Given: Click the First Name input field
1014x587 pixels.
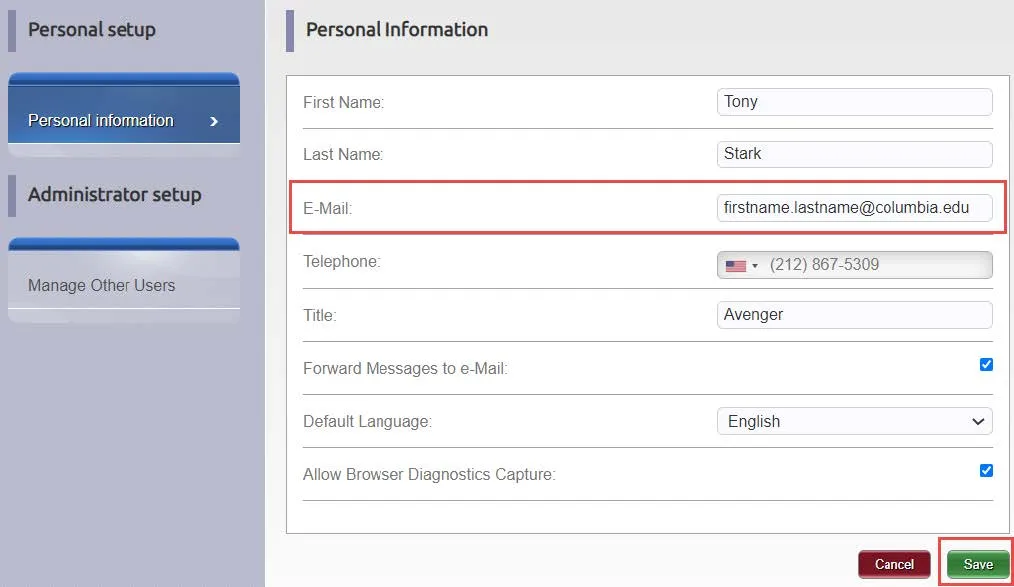Looking at the screenshot, I should click(x=854, y=102).
